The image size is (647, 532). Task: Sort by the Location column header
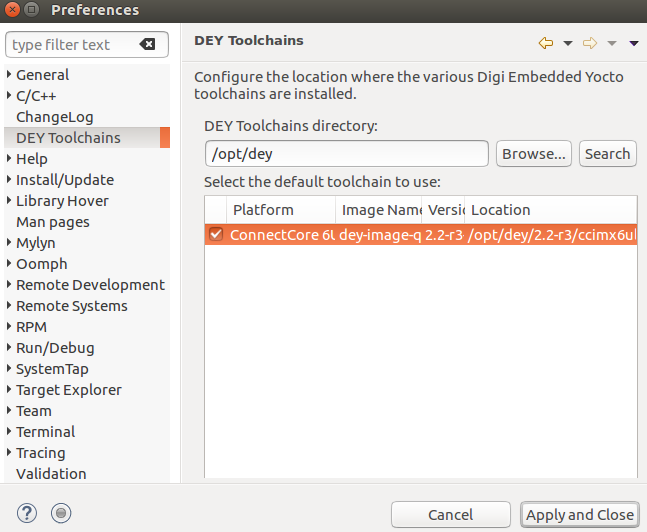coord(551,210)
